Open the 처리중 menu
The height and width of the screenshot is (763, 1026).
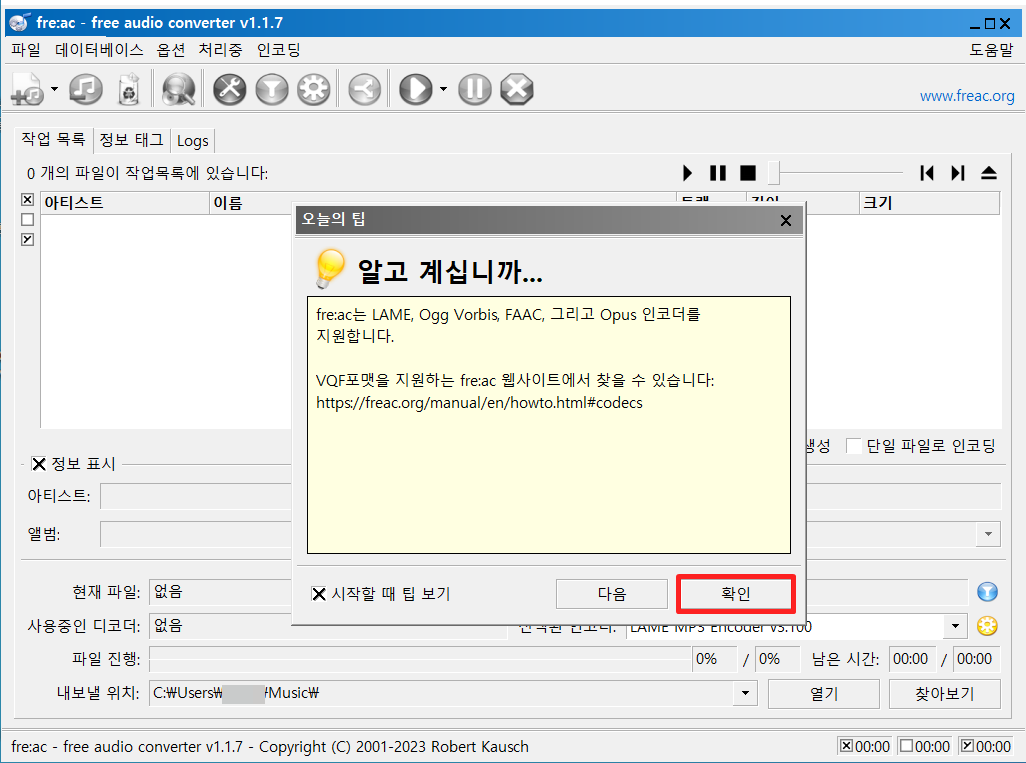point(221,50)
